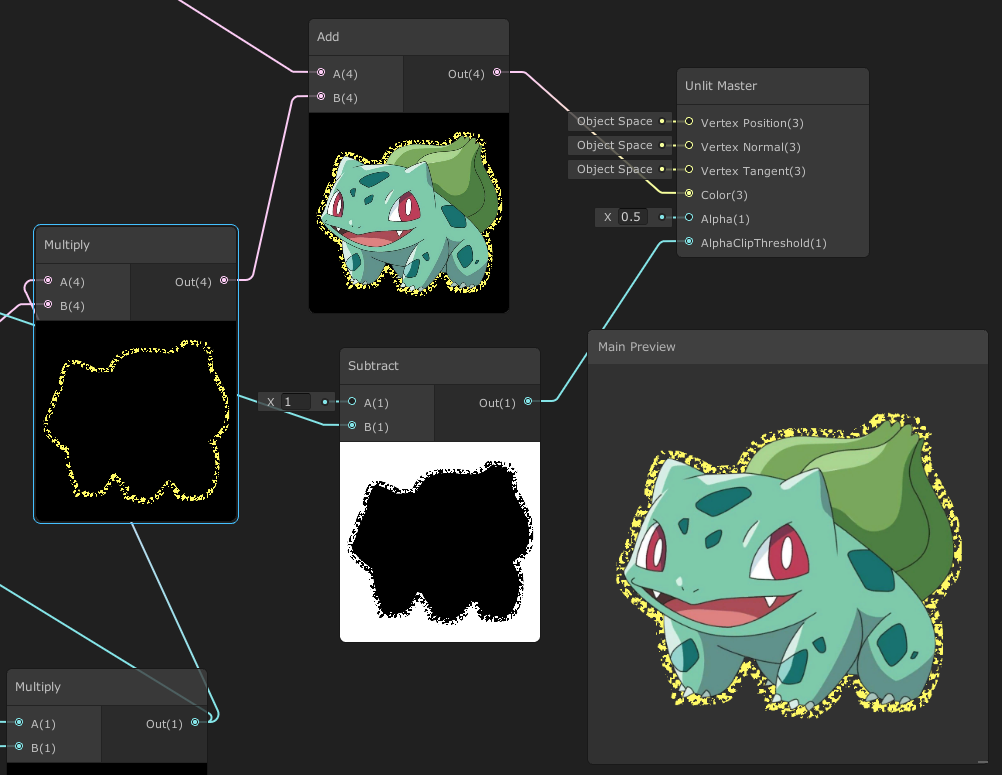Click Vertex Tangent(3) port on Unlit Master
Screen dimensions: 1002x775
pyautogui.click(x=689, y=169)
